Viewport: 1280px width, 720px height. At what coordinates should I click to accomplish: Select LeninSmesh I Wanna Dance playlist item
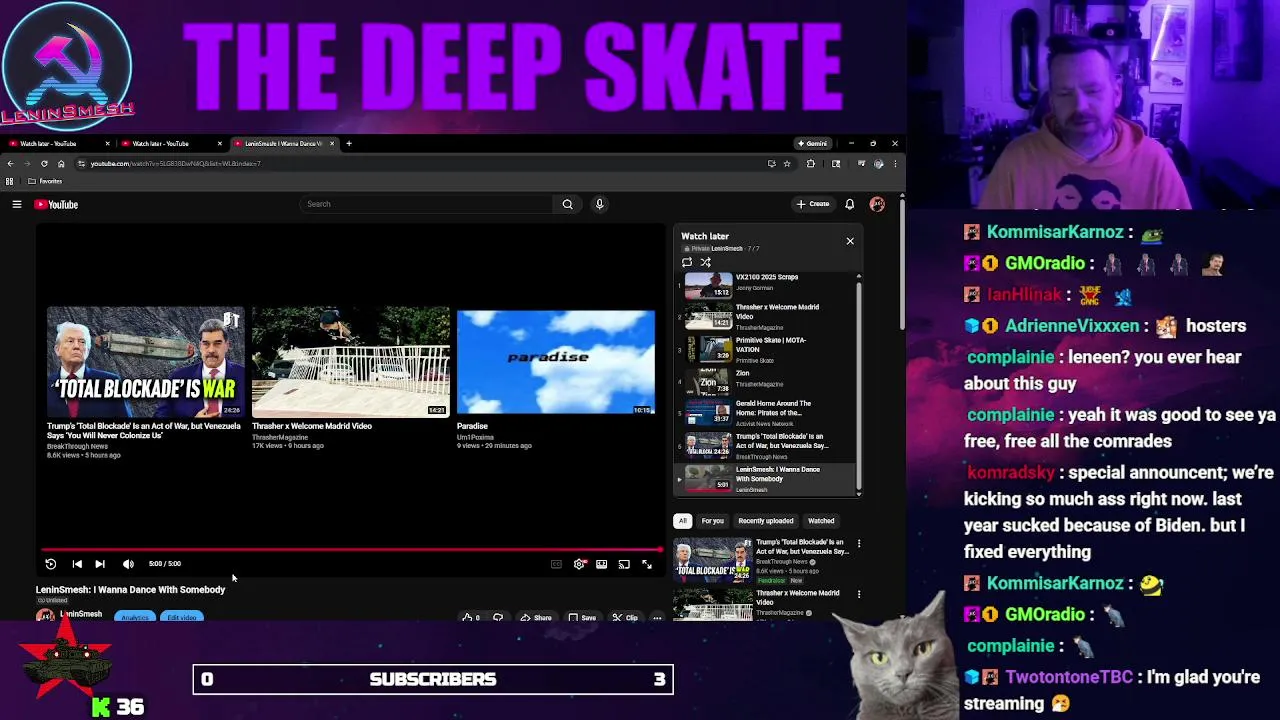pos(765,479)
